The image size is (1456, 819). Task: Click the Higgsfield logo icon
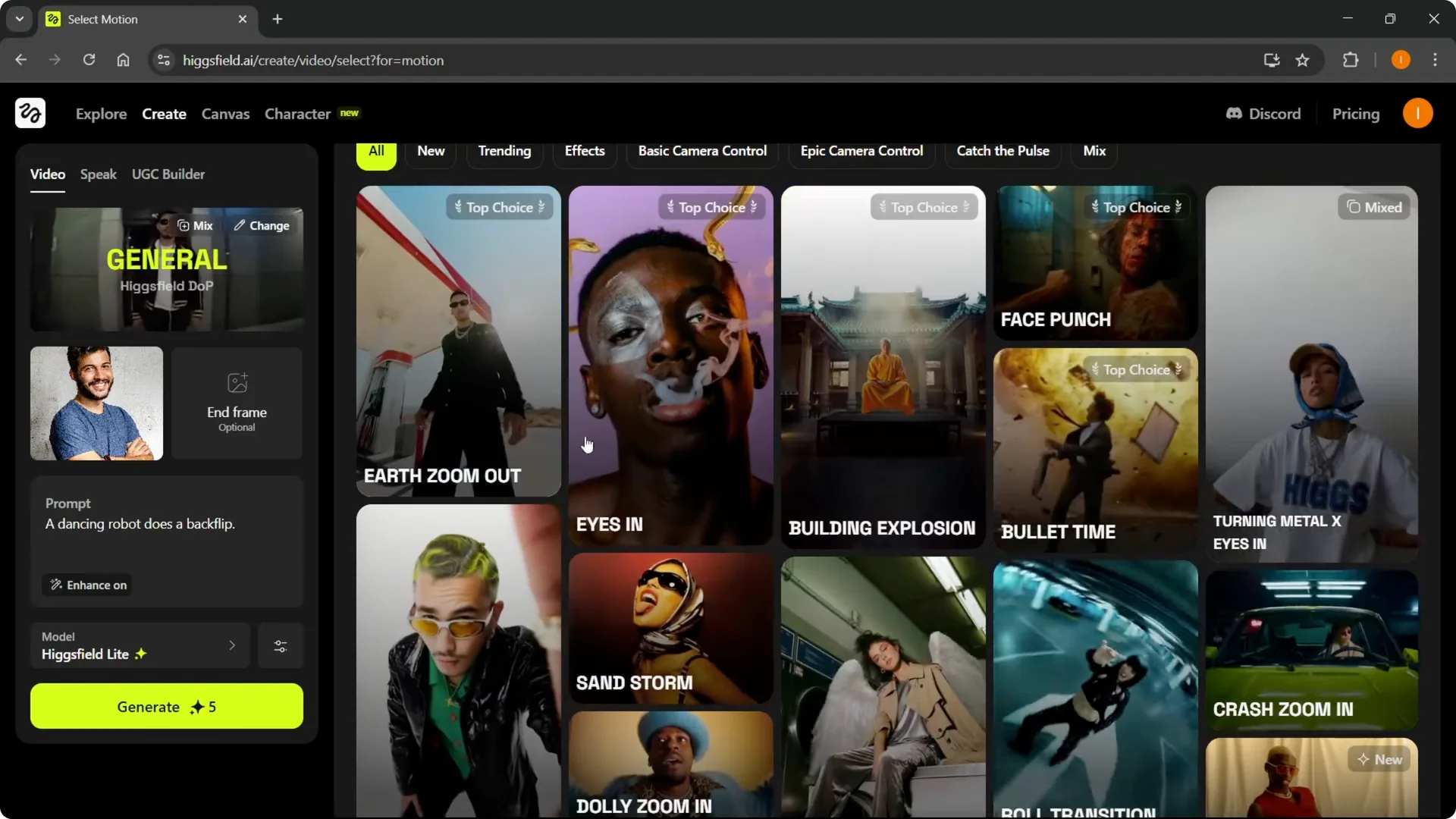pos(29,113)
